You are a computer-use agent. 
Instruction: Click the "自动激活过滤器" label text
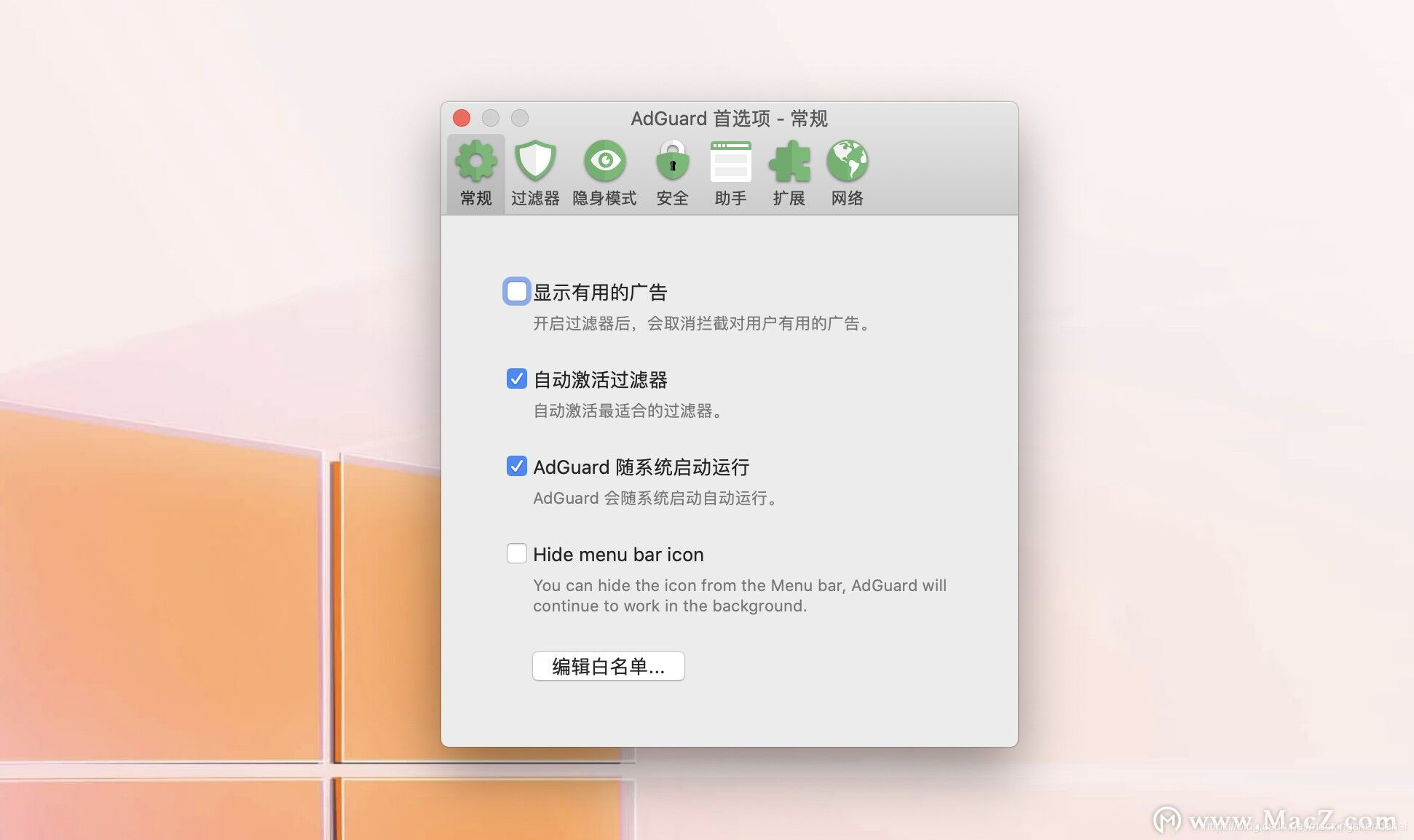[600, 380]
